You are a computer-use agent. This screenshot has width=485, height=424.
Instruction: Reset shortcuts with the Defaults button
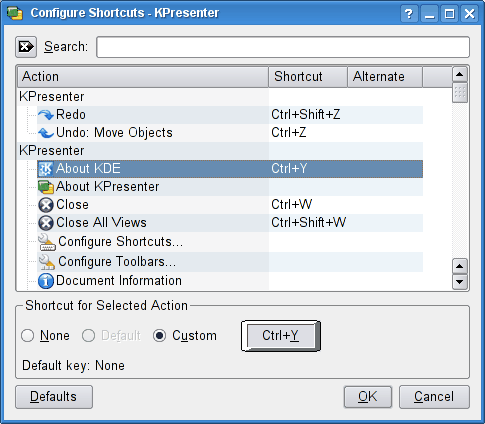(x=54, y=397)
